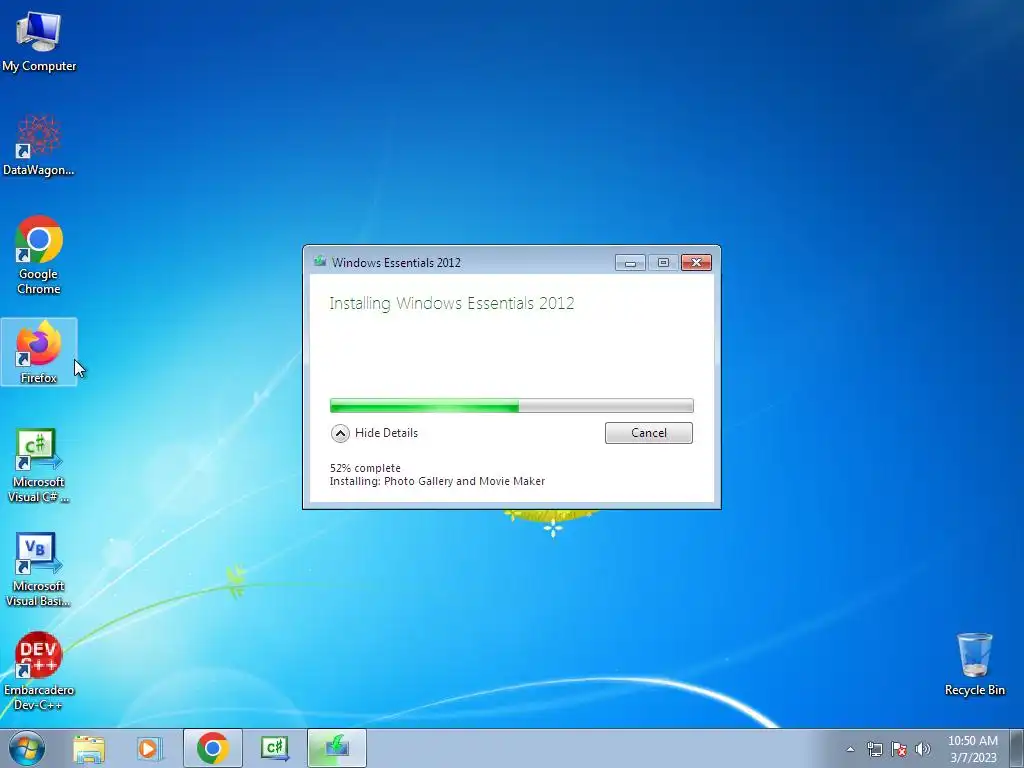The image size is (1024, 768).
Task: Minimize the Windows Essentials 2012 window
Action: (x=630, y=263)
